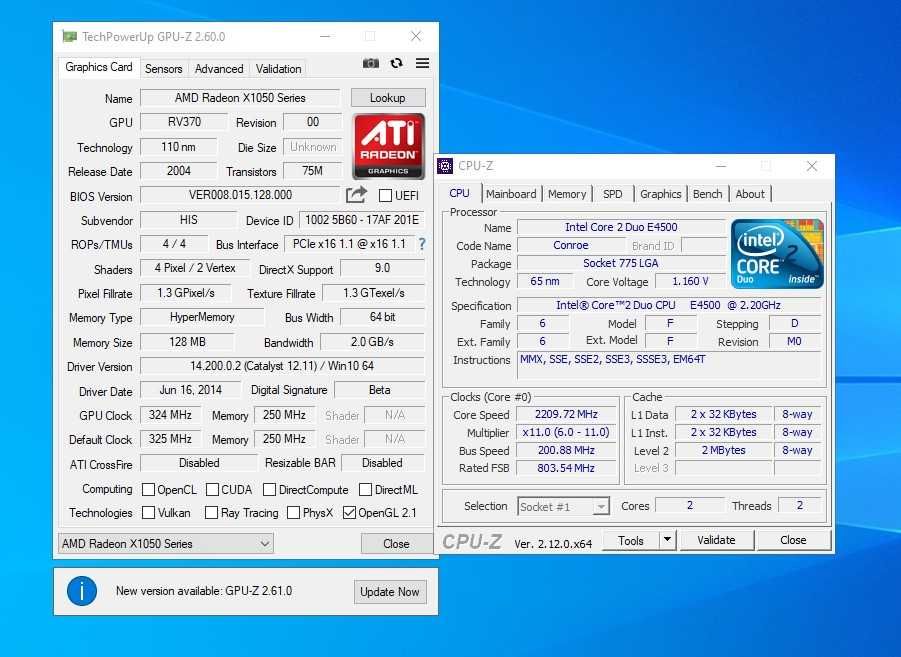
Task: Open the AMD Radeon X1050 Series dropdown
Action: (165, 543)
